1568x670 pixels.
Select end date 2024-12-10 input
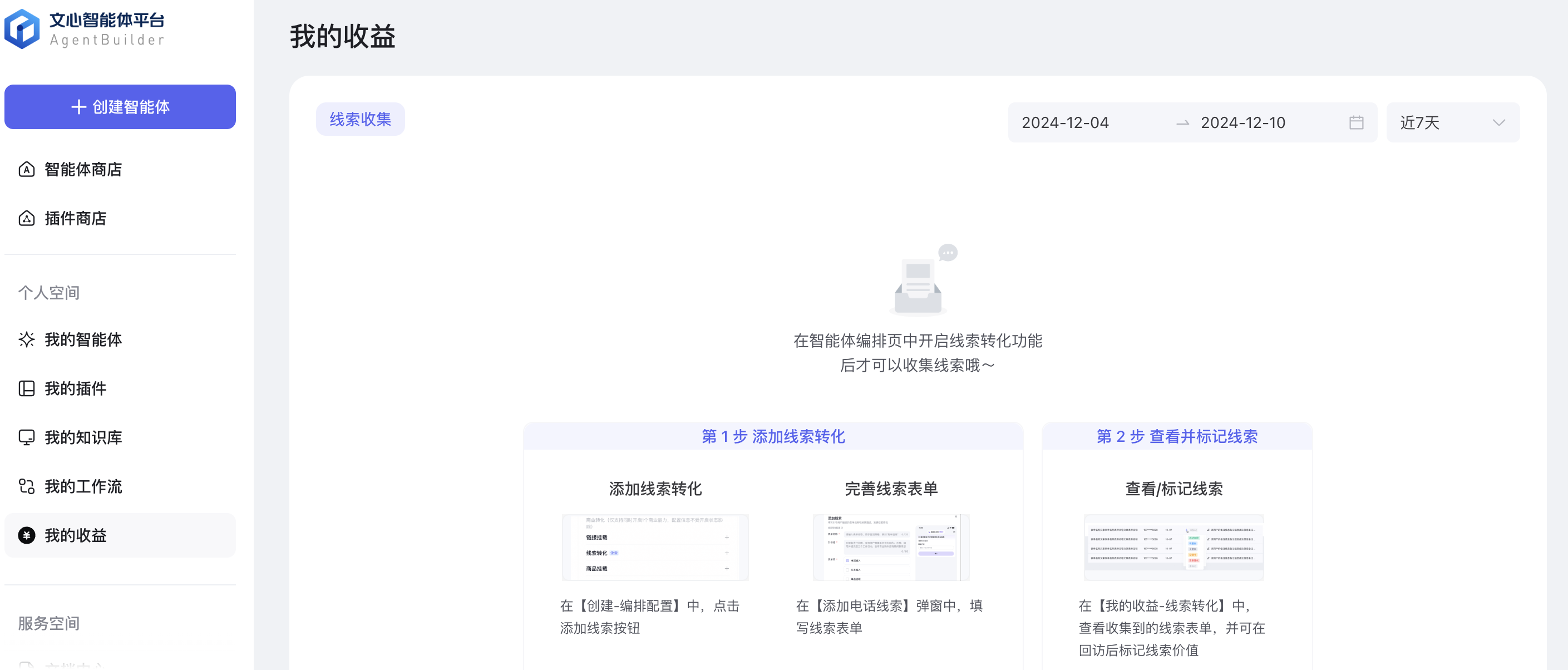(1244, 122)
